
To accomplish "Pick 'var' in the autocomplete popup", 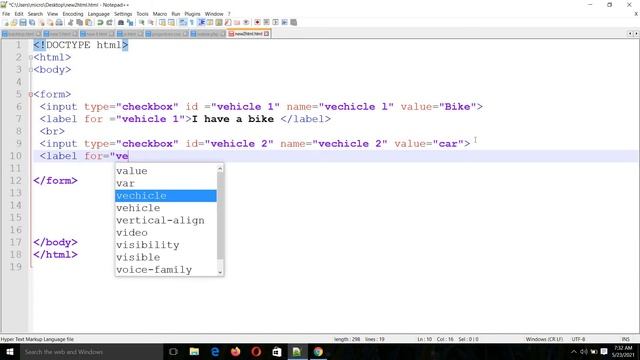I will [x=166, y=183].
